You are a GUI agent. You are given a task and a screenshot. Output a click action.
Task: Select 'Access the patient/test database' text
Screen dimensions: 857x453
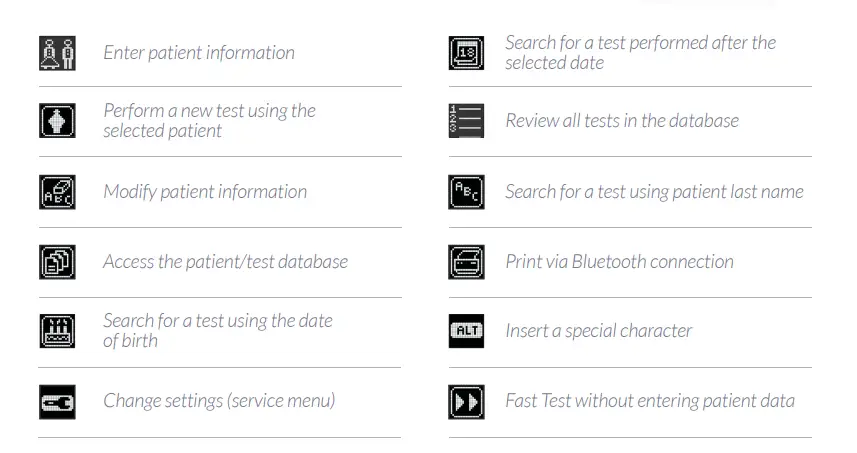pos(225,261)
